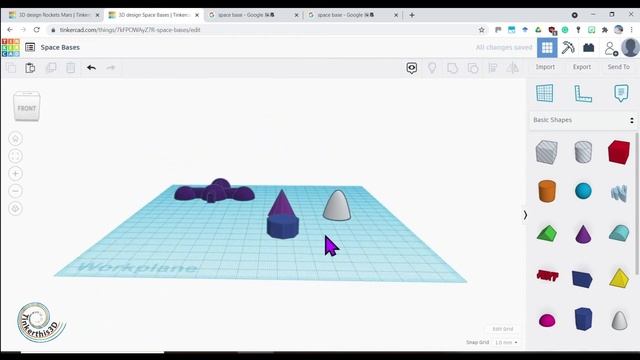Image resolution: width=640 pixels, height=360 pixels.
Task: Open the Bricks mode icon
Action: coord(589,48)
